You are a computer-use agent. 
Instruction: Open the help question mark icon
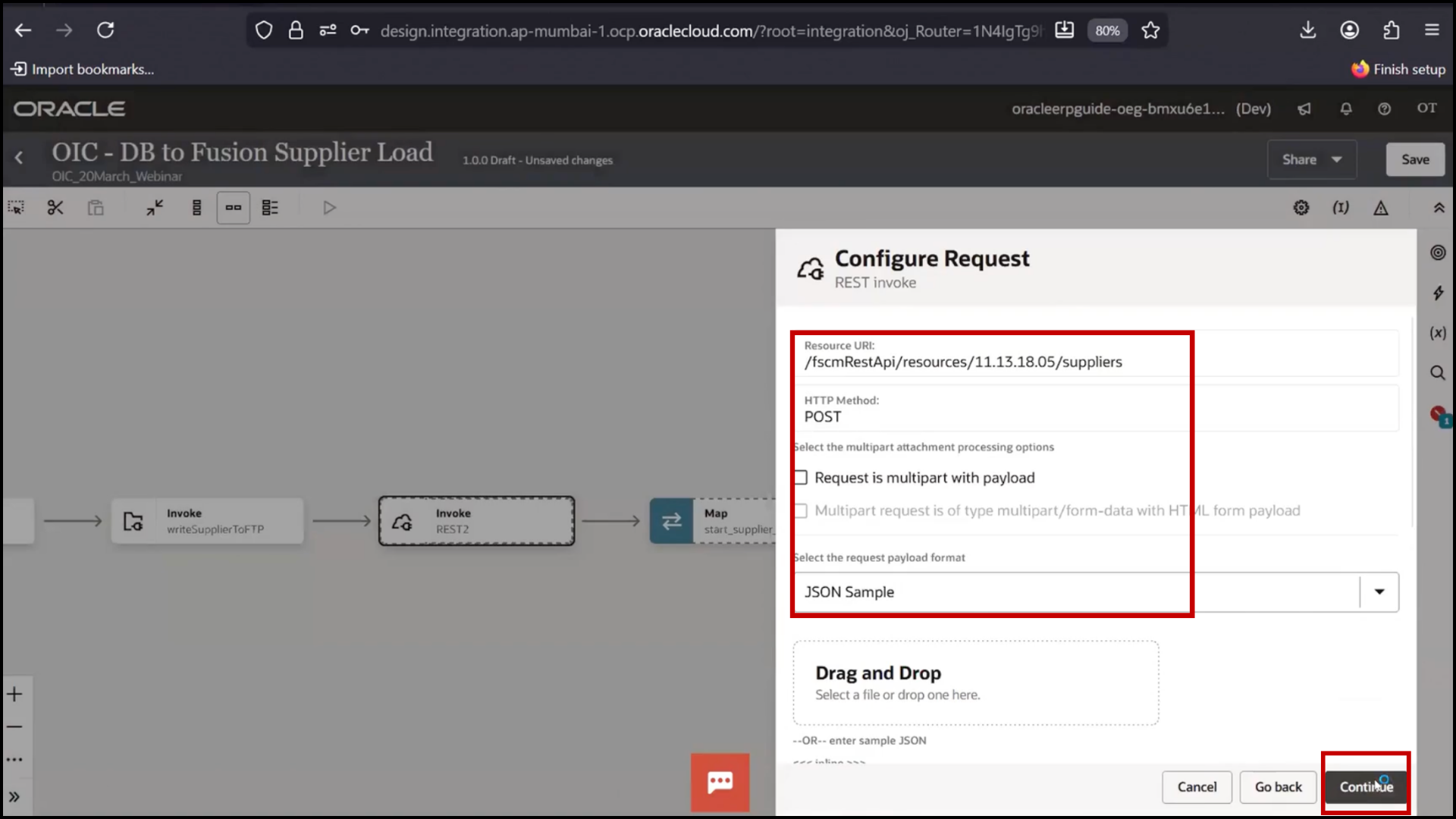[x=1384, y=108]
